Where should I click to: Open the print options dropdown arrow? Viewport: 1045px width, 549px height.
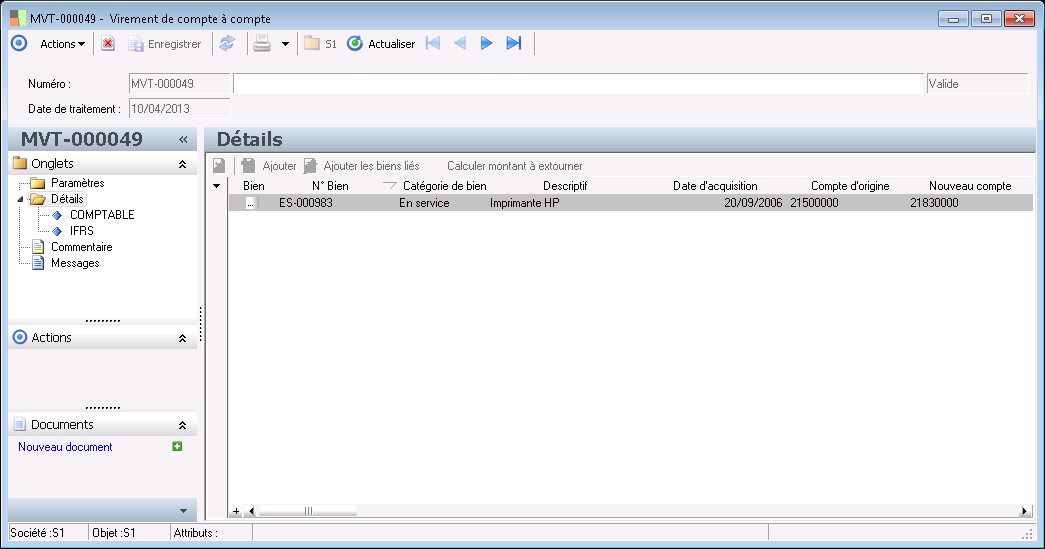[x=285, y=44]
